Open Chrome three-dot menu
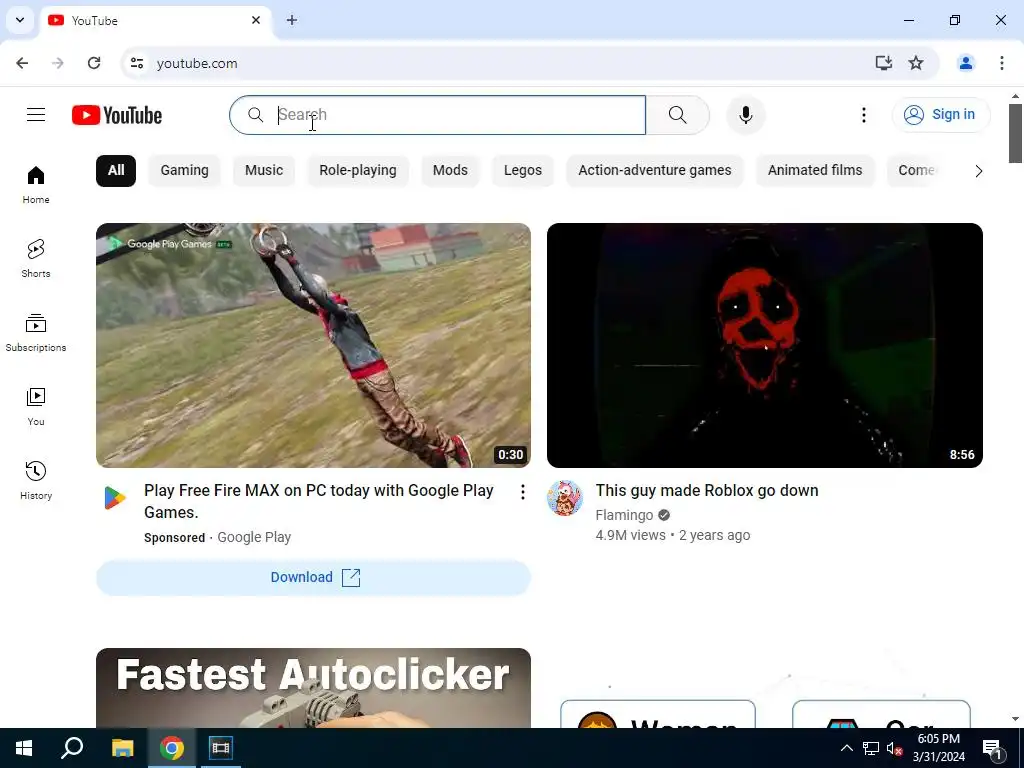Screen dimensions: 1024x768 pyautogui.click(x=1002, y=63)
